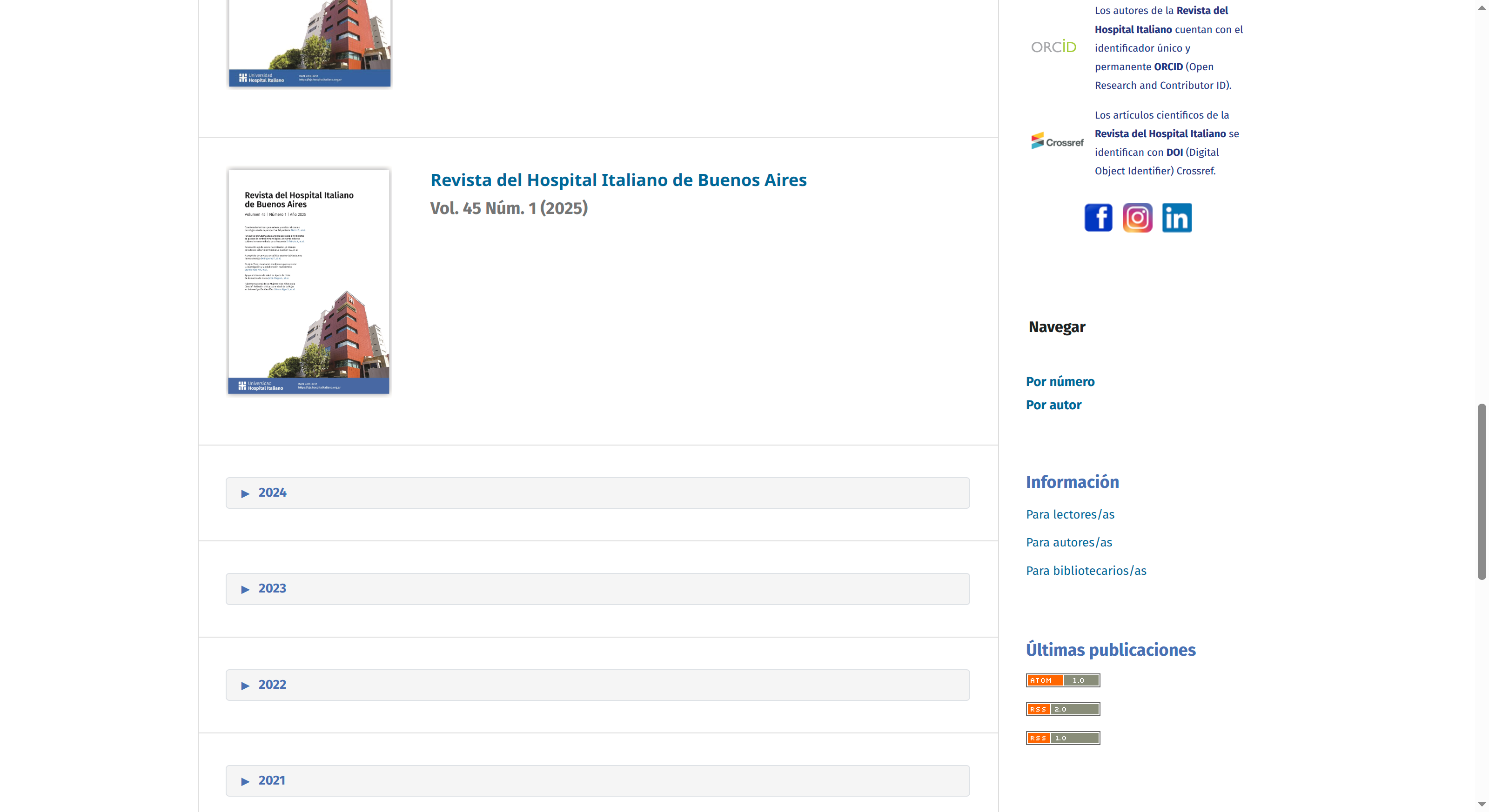Image resolution: width=1489 pixels, height=812 pixels.
Task: Browse by author via Por autor
Action: (x=1053, y=405)
